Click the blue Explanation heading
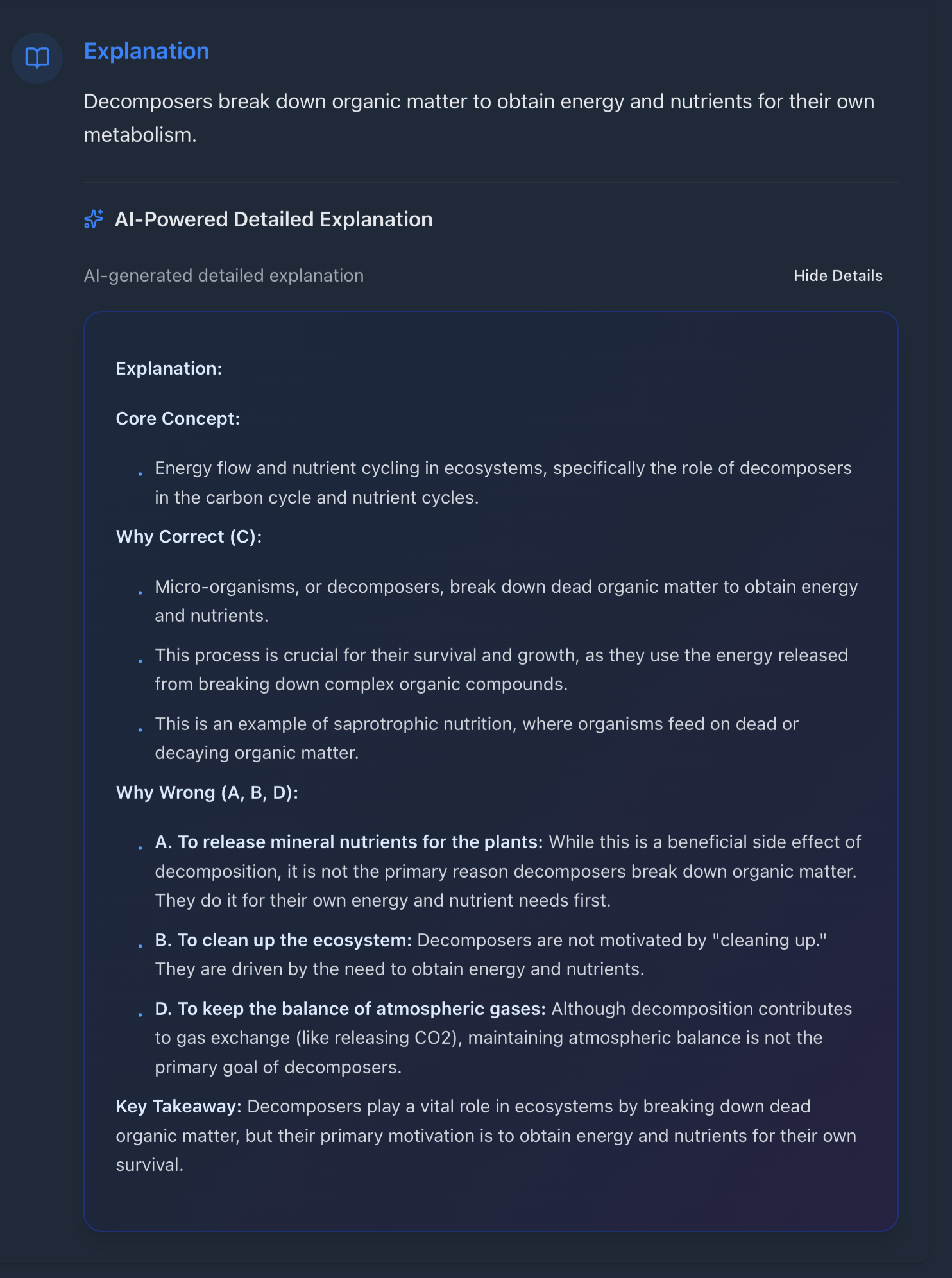Viewport: 952px width, 1278px height. tap(146, 51)
